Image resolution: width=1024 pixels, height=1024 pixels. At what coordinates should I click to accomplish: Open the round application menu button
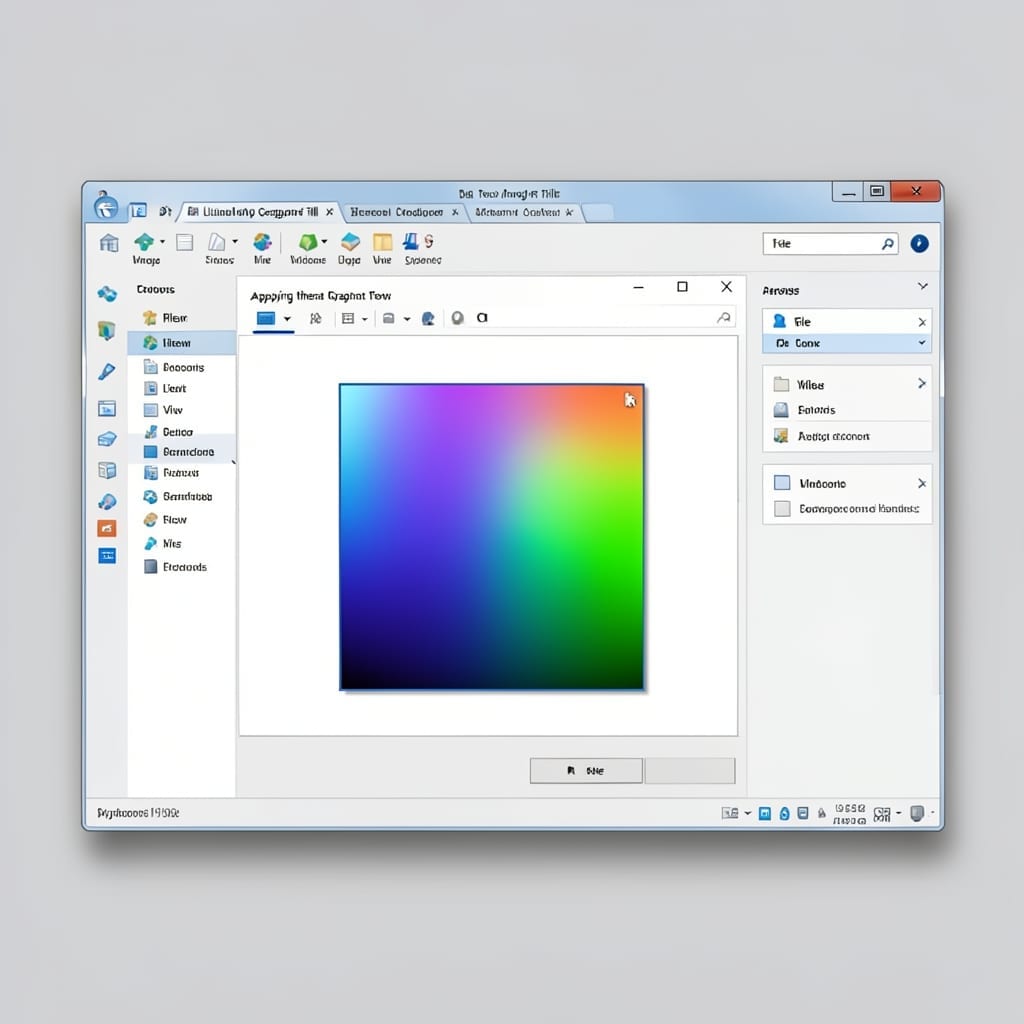[x=106, y=207]
